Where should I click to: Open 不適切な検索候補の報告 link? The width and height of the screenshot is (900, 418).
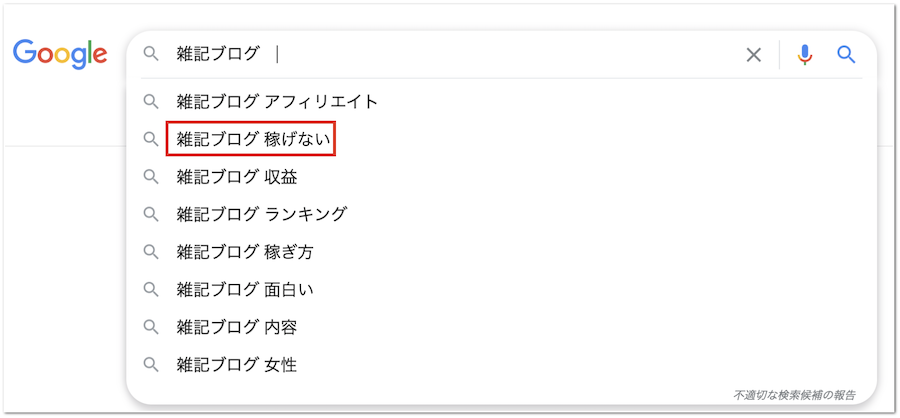pyautogui.click(x=794, y=394)
